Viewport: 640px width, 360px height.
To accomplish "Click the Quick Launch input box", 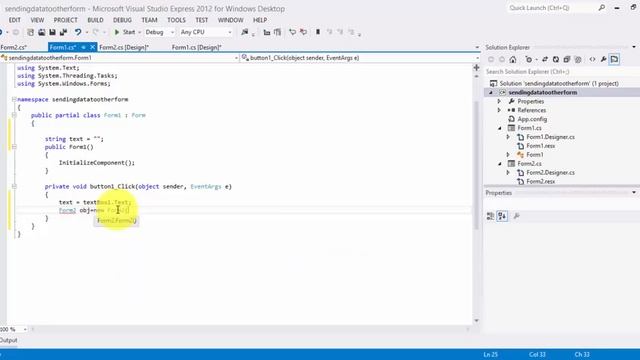I will pos(551,8).
